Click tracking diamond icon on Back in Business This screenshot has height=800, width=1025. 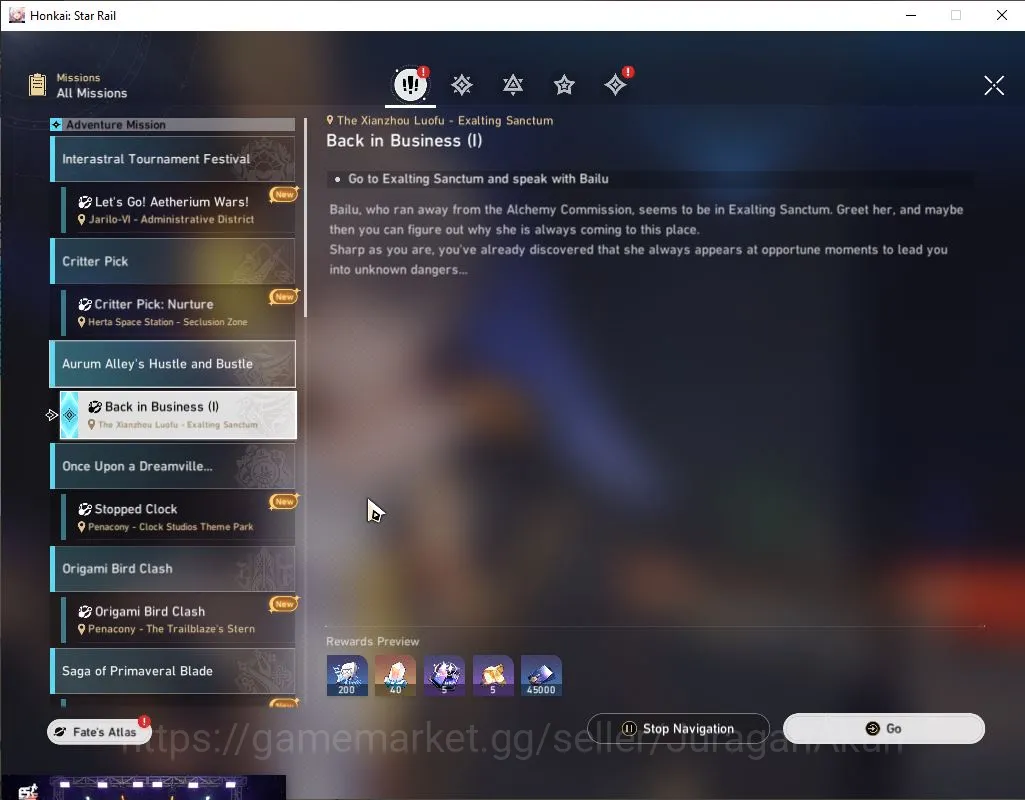coord(69,415)
